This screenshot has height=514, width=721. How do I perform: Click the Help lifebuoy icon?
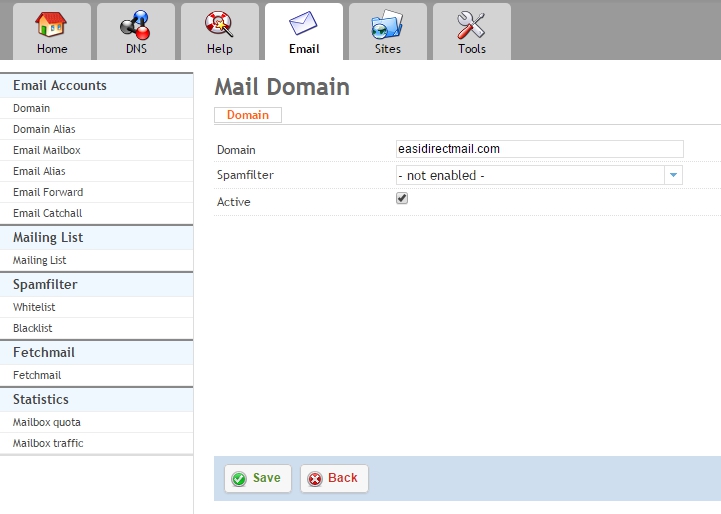(219, 24)
